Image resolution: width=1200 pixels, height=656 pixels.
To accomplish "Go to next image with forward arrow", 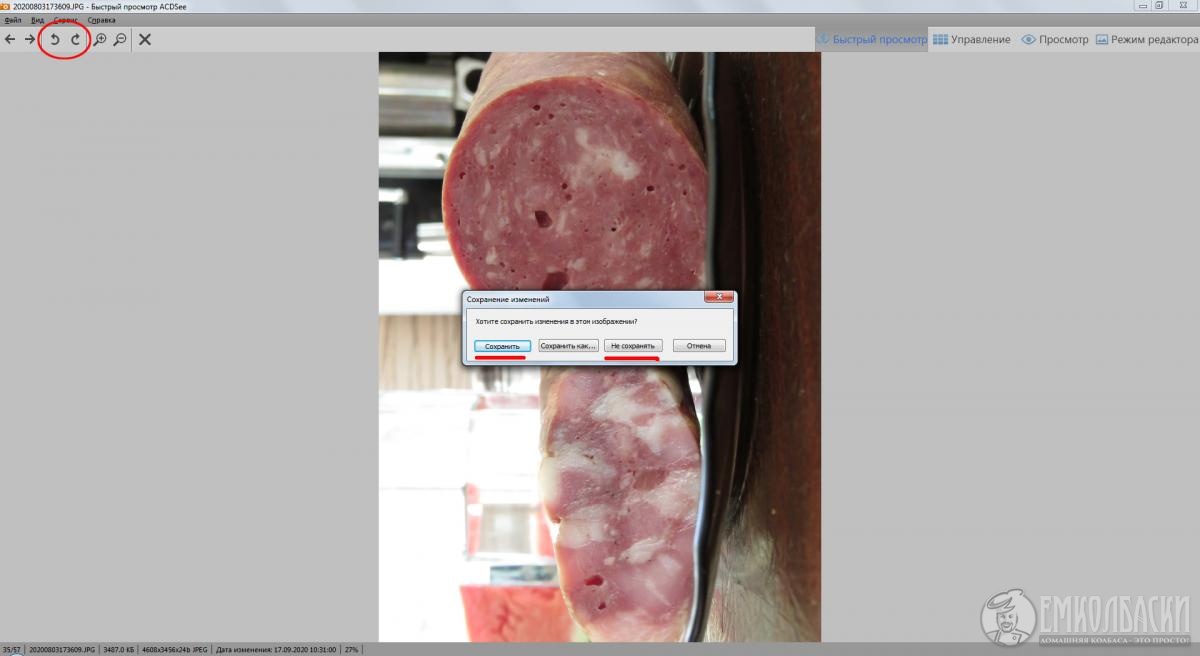I will point(30,40).
